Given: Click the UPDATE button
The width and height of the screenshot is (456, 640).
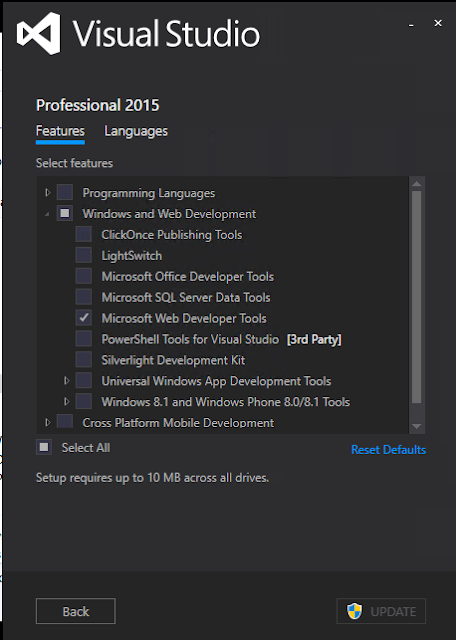Looking at the screenshot, I should point(381,611).
